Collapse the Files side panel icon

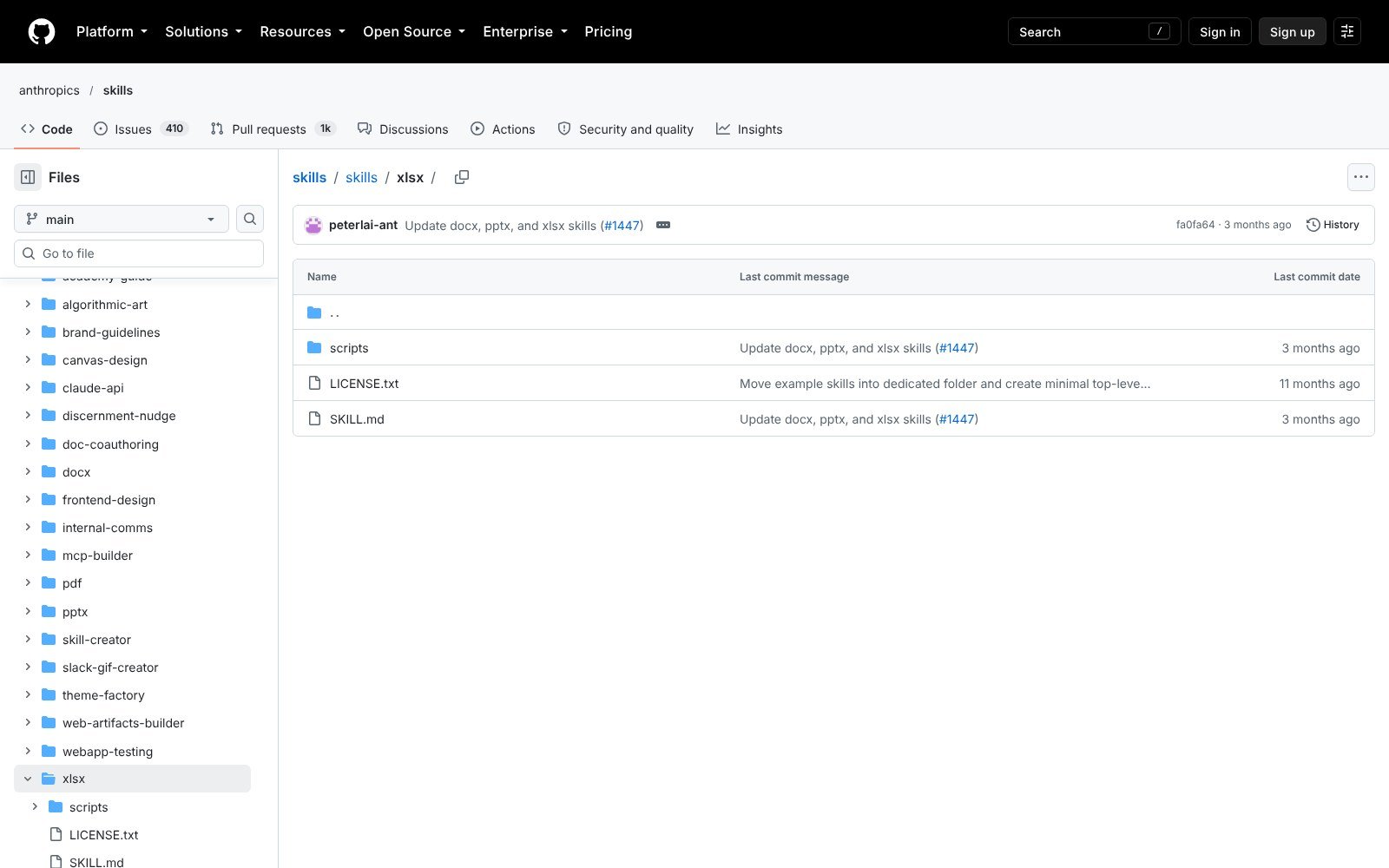pyautogui.click(x=28, y=177)
